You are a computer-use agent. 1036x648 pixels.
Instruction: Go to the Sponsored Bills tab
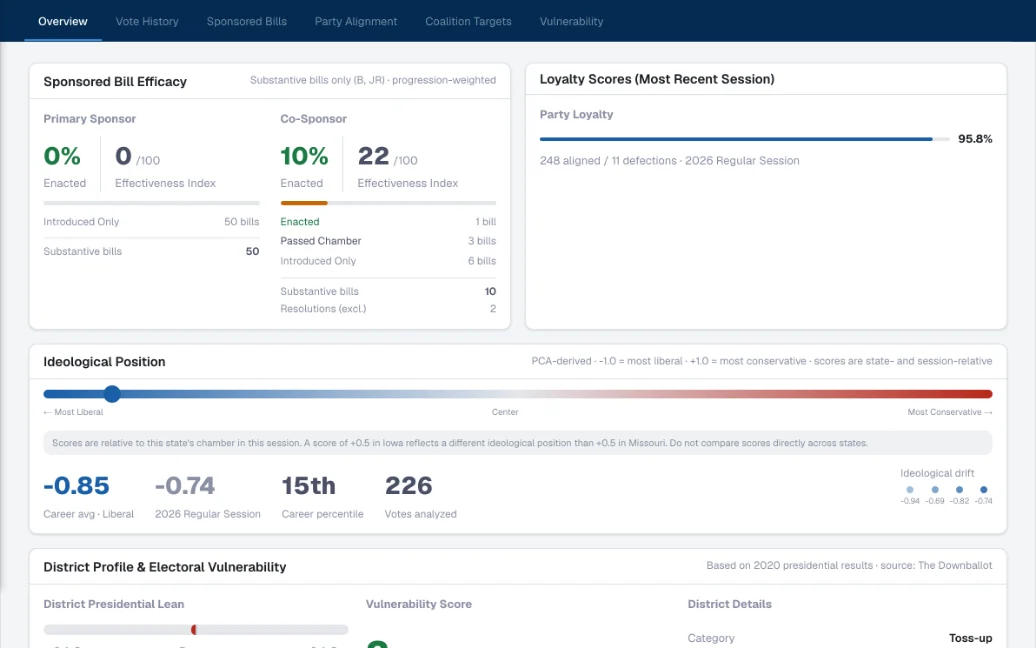coord(246,21)
